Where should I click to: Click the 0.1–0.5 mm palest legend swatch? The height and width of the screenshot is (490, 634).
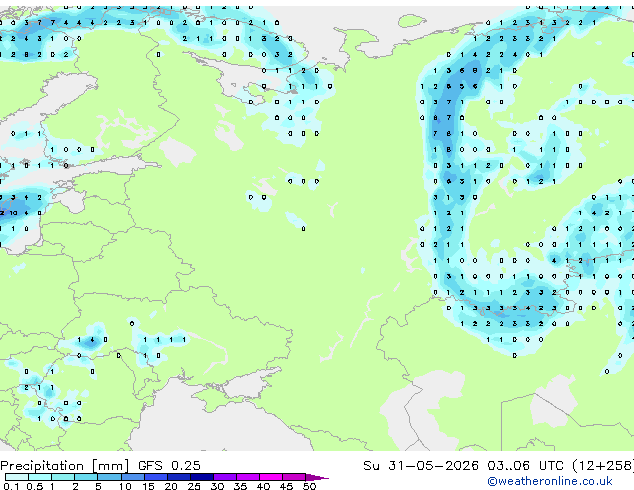tap(17, 477)
